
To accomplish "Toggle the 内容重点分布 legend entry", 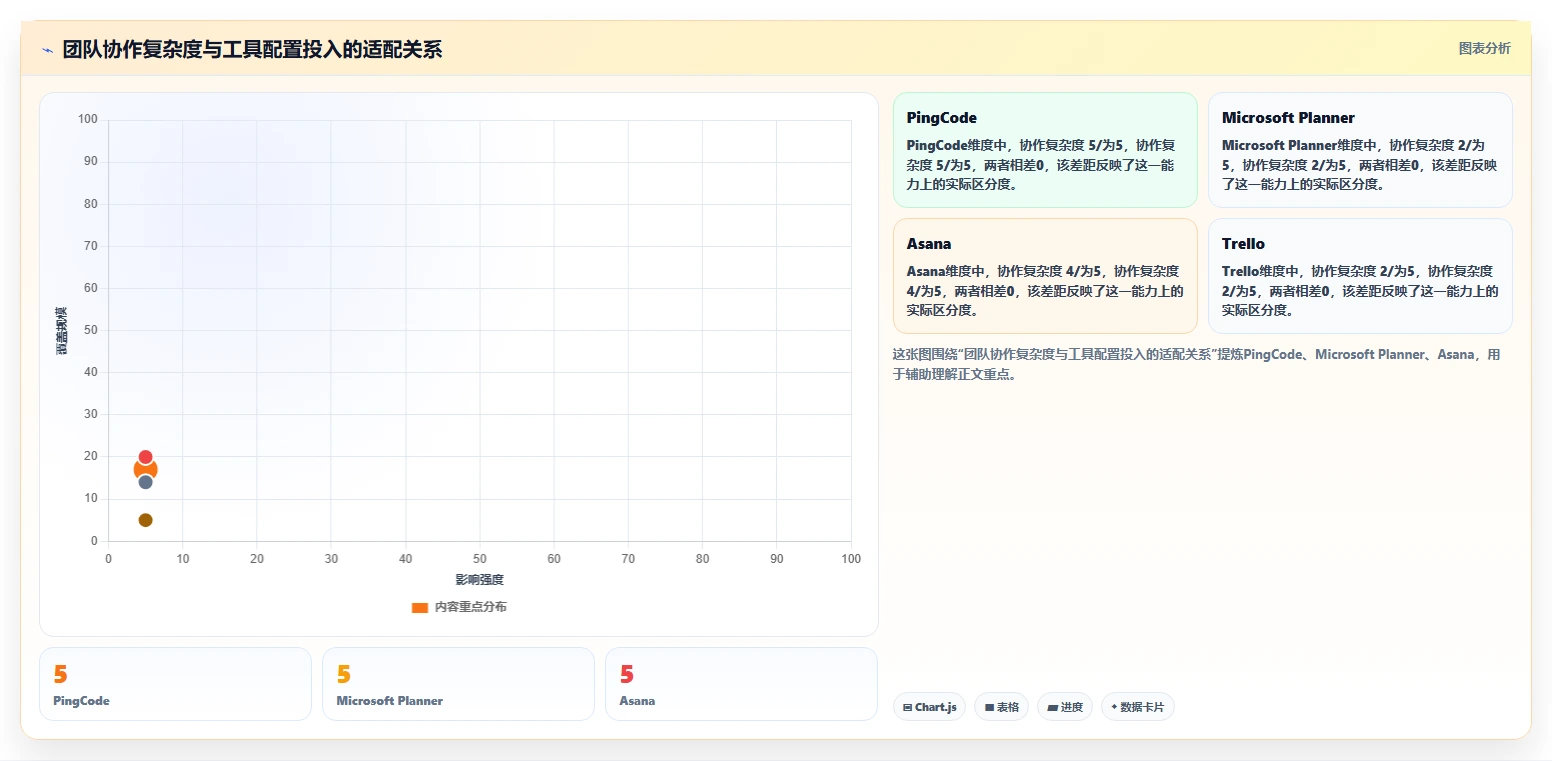I will (459, 607).
